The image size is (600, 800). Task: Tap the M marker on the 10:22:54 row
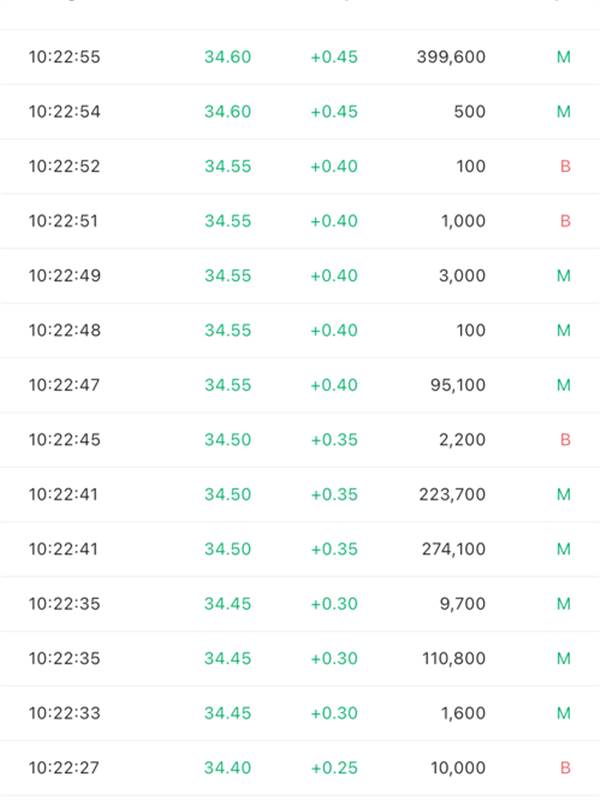(564, 111)
